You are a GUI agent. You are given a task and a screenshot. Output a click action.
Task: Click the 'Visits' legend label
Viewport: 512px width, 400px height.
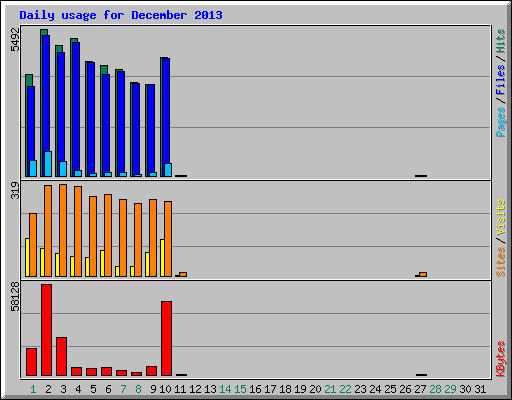tap(501, 217)
